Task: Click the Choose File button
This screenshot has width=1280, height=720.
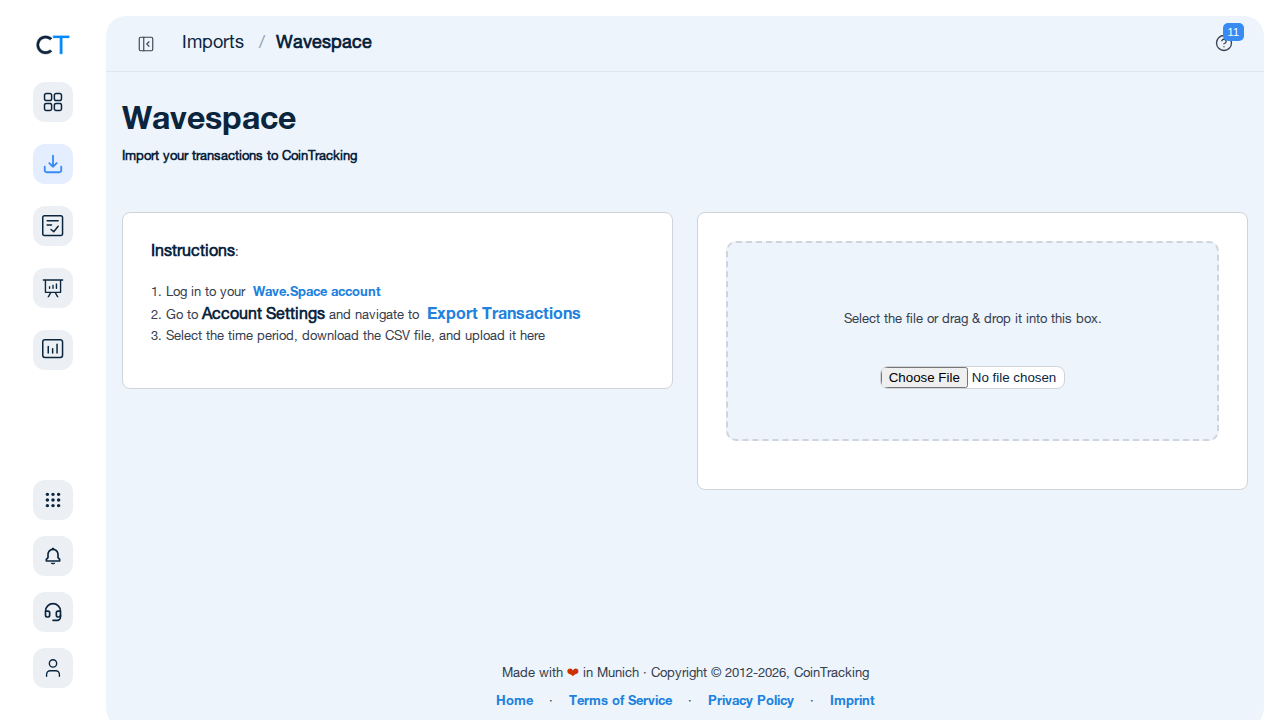Action: [x=924, y=378]
